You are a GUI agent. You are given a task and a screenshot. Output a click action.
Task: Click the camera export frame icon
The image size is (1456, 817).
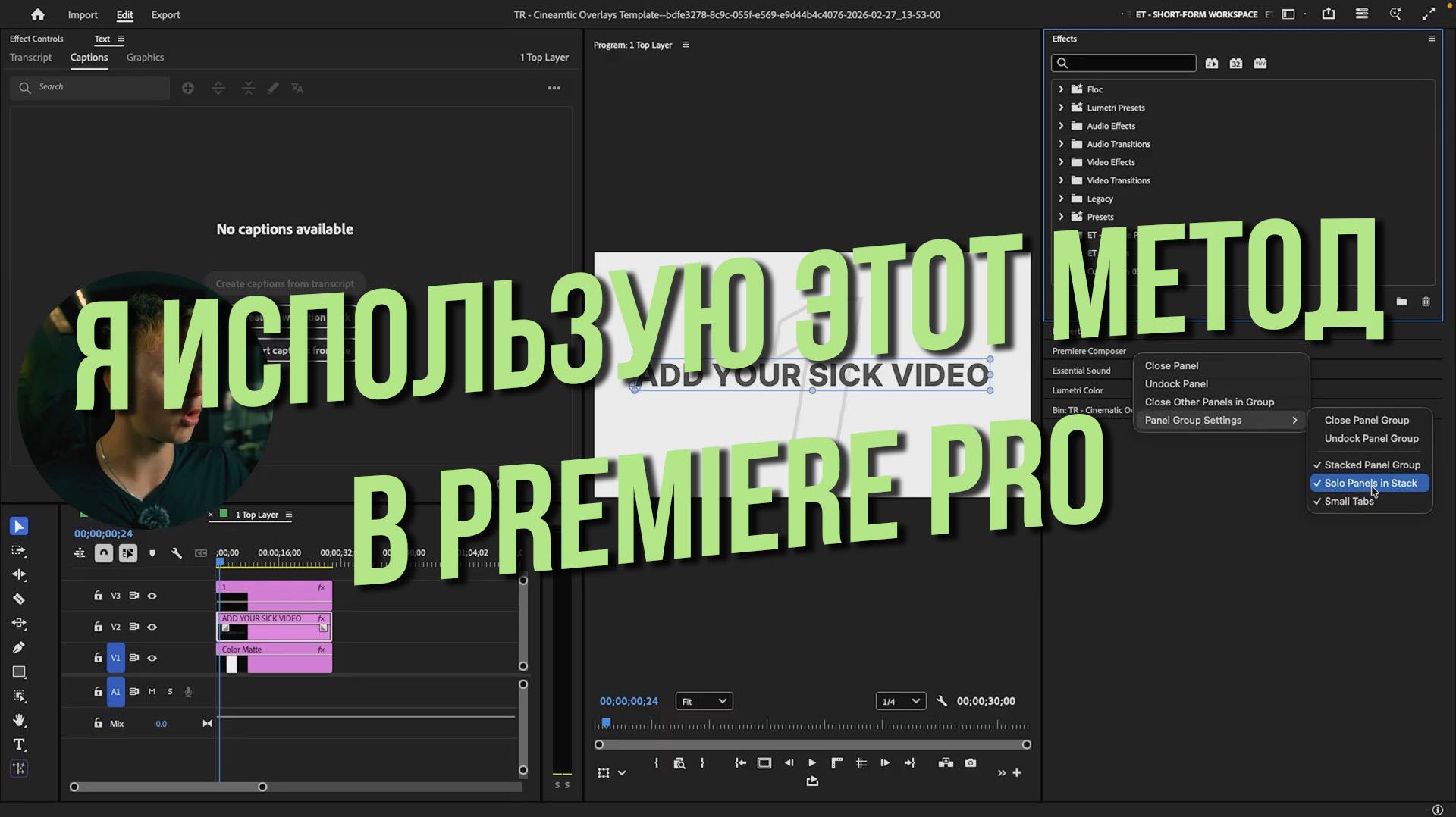coord(970,763)
